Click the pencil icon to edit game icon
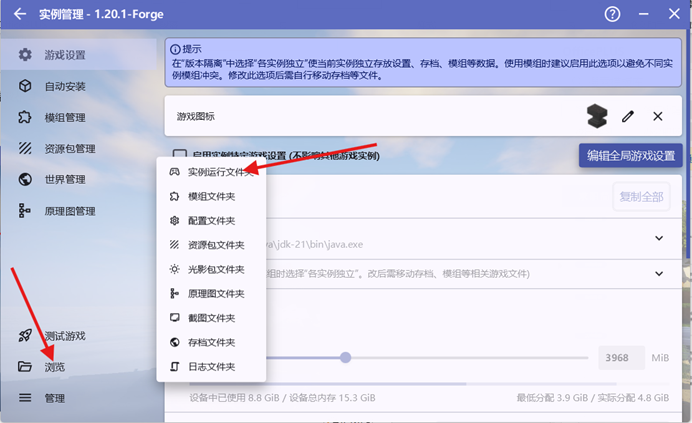Image resolution: width=692 pixels, height=423 pixels. coord(628,116)
